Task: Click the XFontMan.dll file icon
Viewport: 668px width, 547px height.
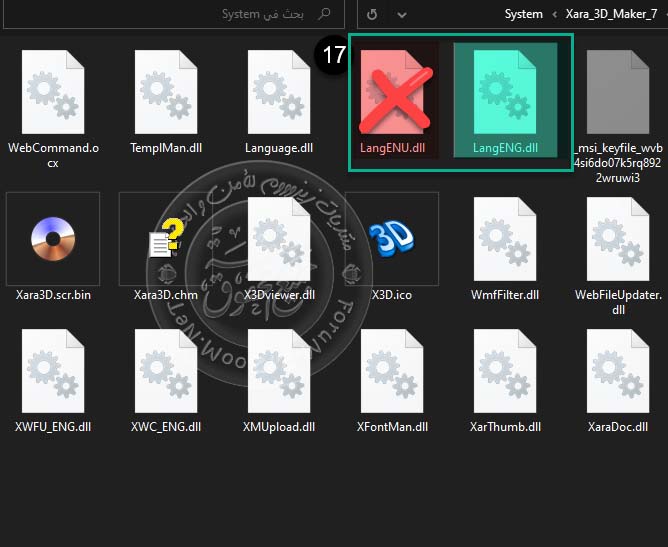Action: [392, 371]
